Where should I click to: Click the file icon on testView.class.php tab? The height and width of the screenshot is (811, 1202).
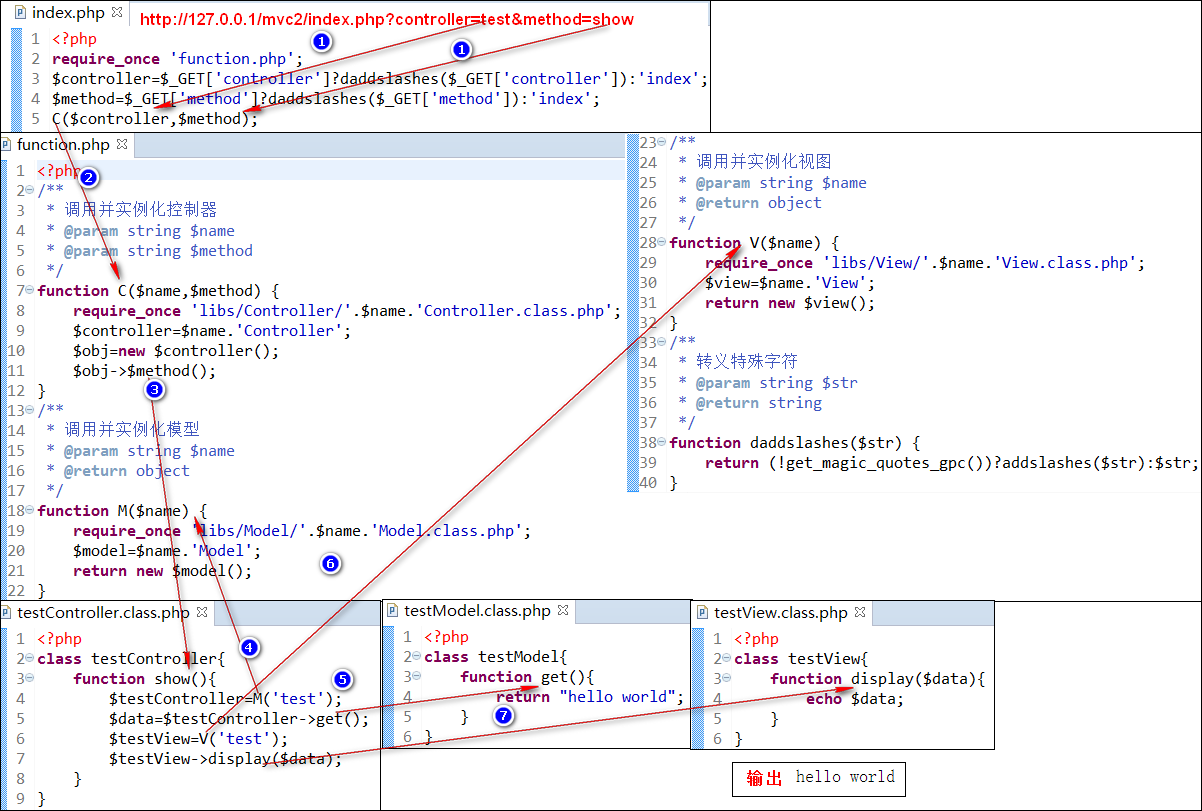coord(703,612)
